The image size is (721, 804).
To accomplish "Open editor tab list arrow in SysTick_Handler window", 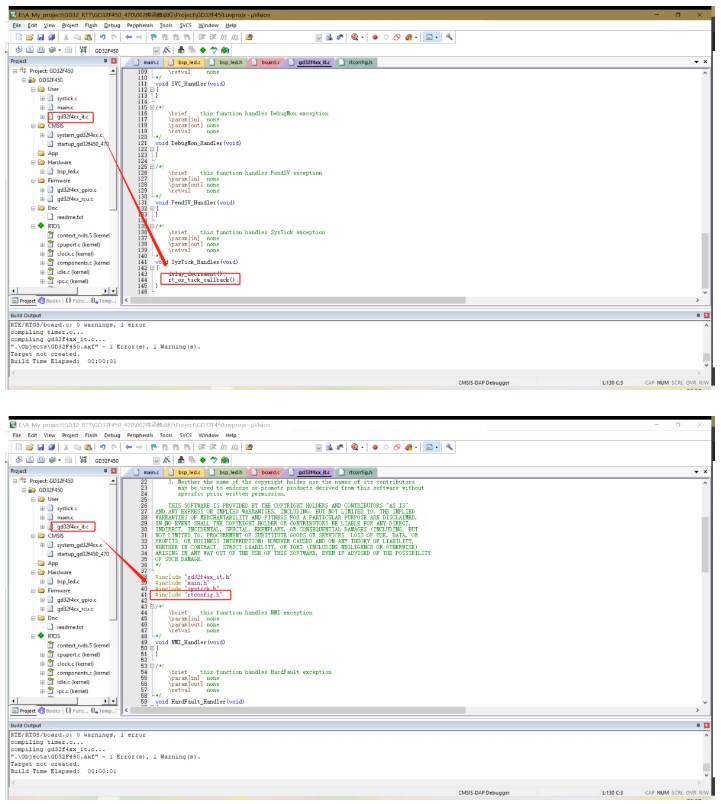I will (696, 62).
